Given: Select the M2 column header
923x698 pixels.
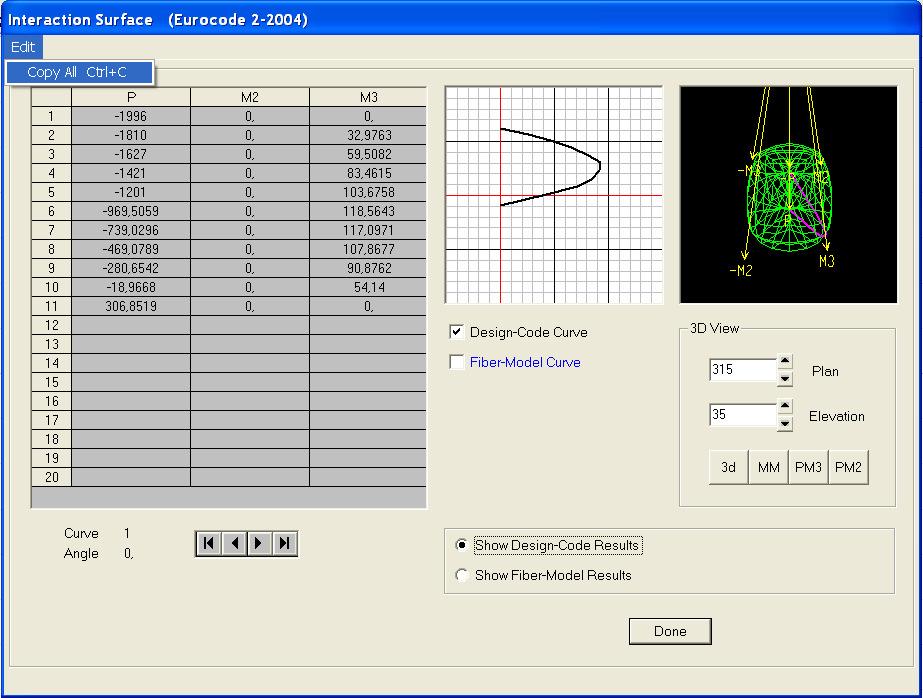Looking at the screenshot, I should [250, 97].
